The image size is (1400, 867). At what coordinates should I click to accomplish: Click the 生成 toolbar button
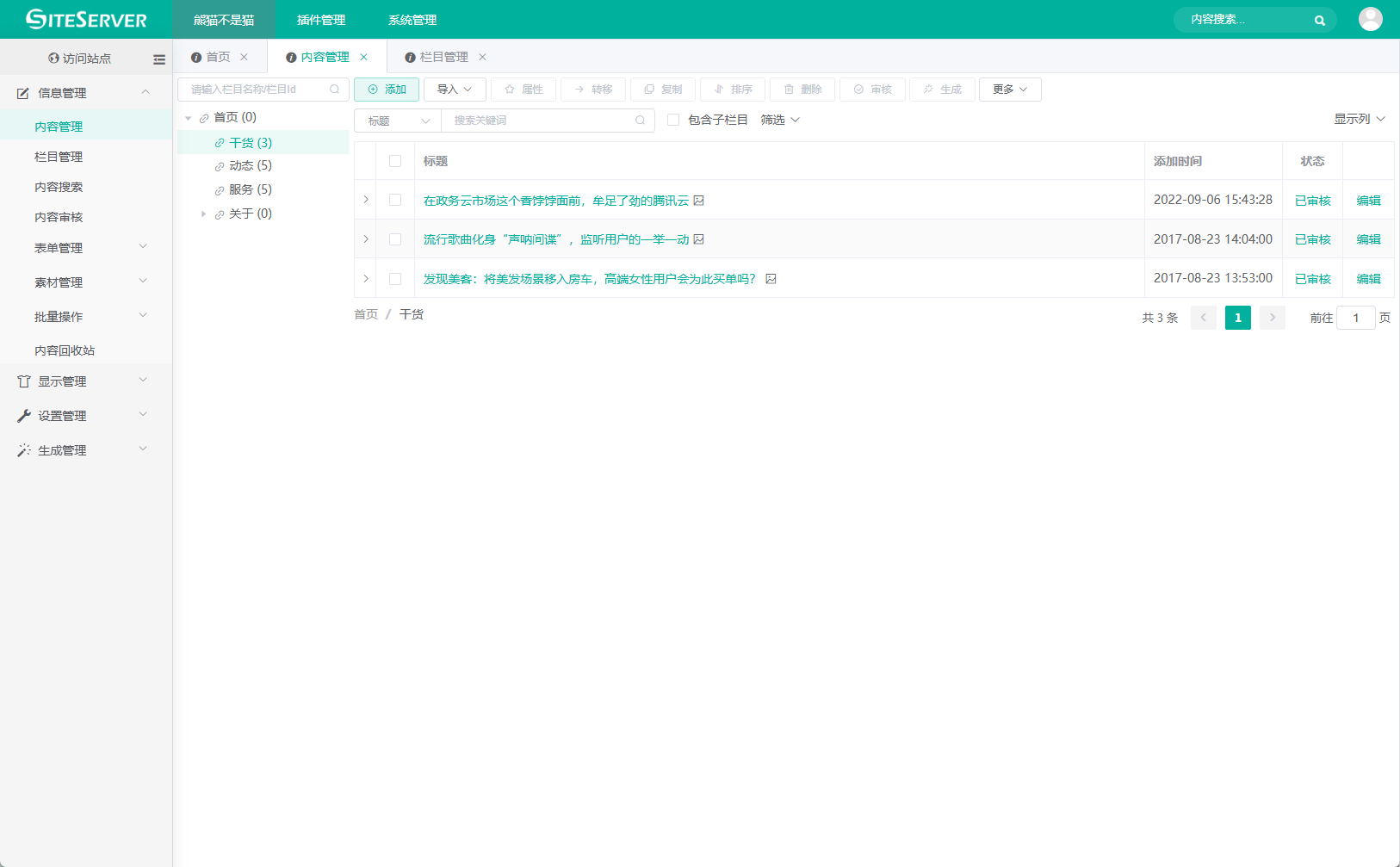942,90
